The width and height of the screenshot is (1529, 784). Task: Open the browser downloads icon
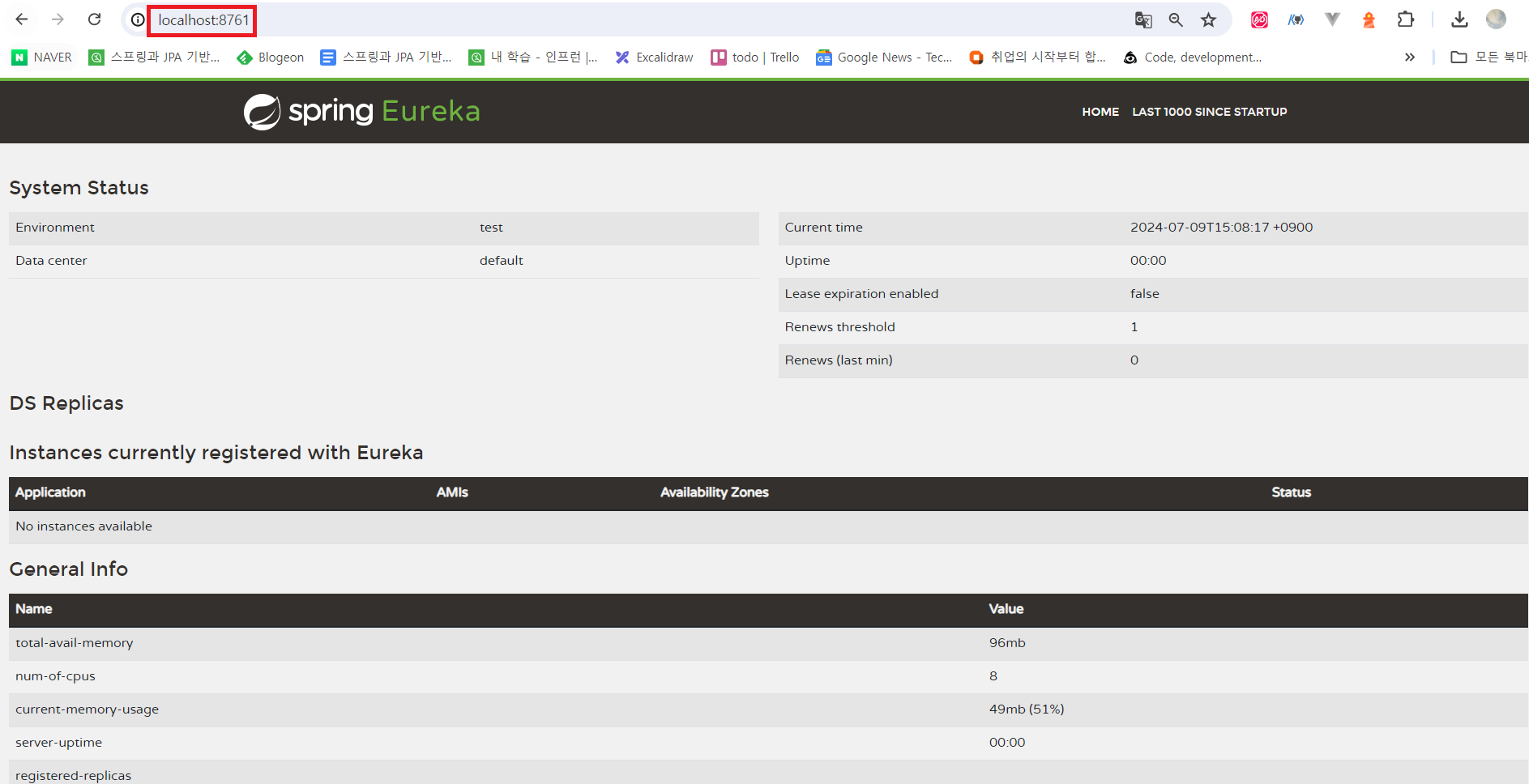(x=1459, y=20)
